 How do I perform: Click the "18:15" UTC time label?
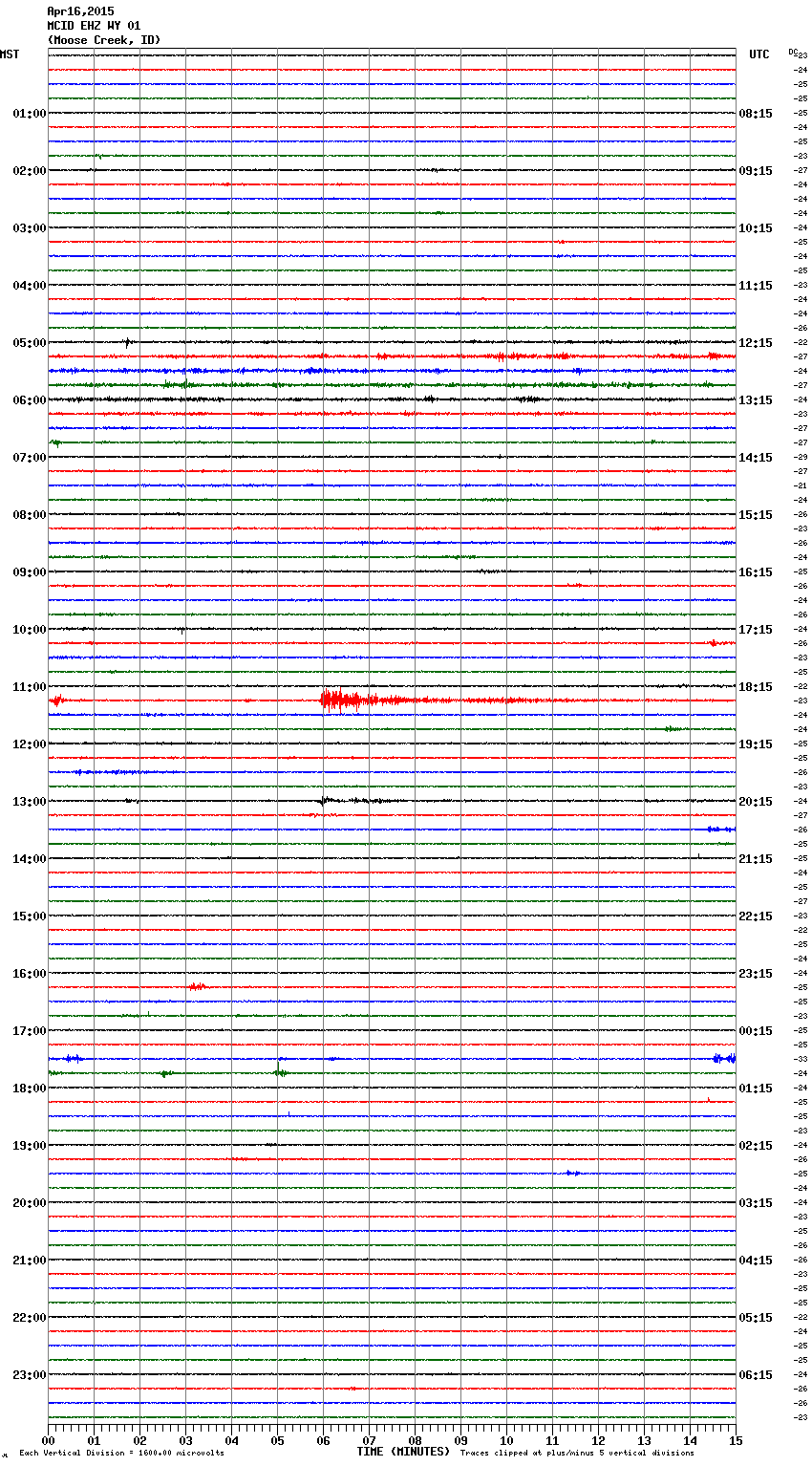click(x=756, y=687)
